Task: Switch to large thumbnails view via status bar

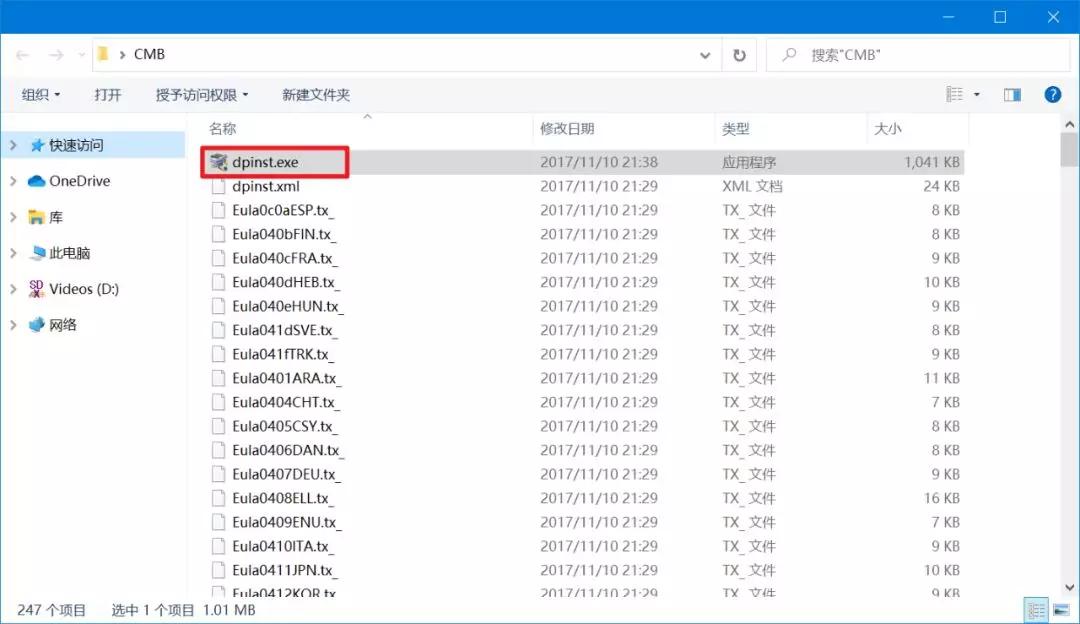Action: (x=1062, y=608)
